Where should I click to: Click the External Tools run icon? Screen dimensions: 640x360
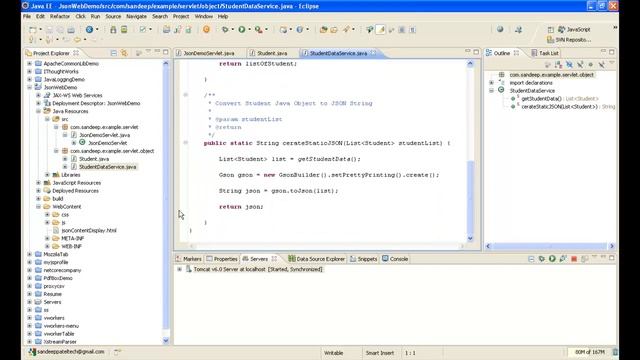pyautogui.click(x=258, y=29)
